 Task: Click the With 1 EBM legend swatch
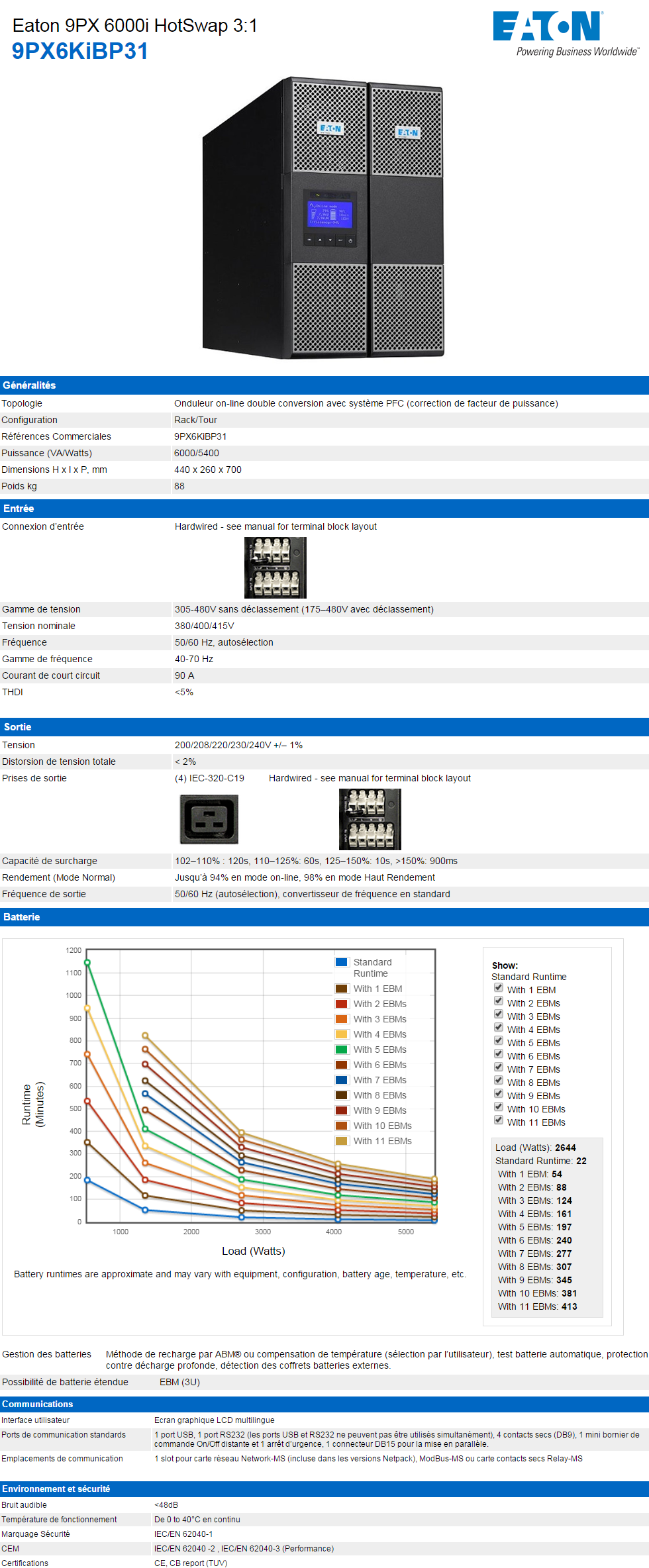pyautogui.click(x=342, y=989)
